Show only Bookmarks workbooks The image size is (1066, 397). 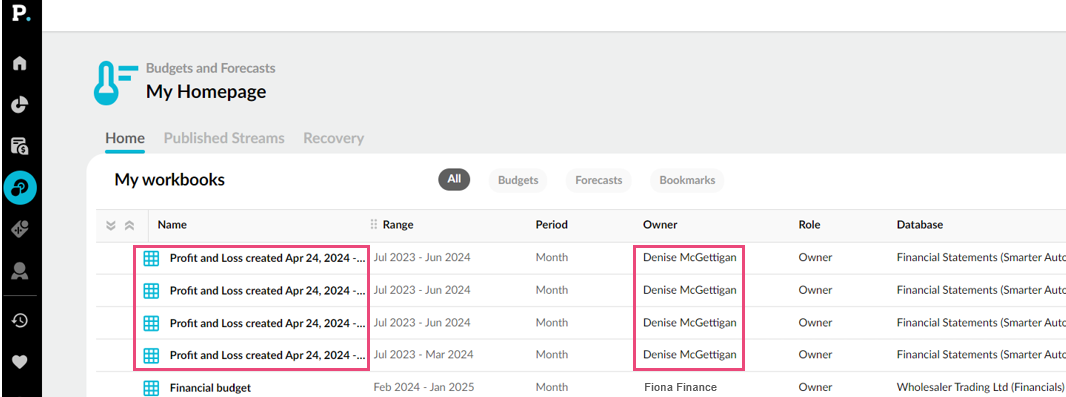coord(687,180)
